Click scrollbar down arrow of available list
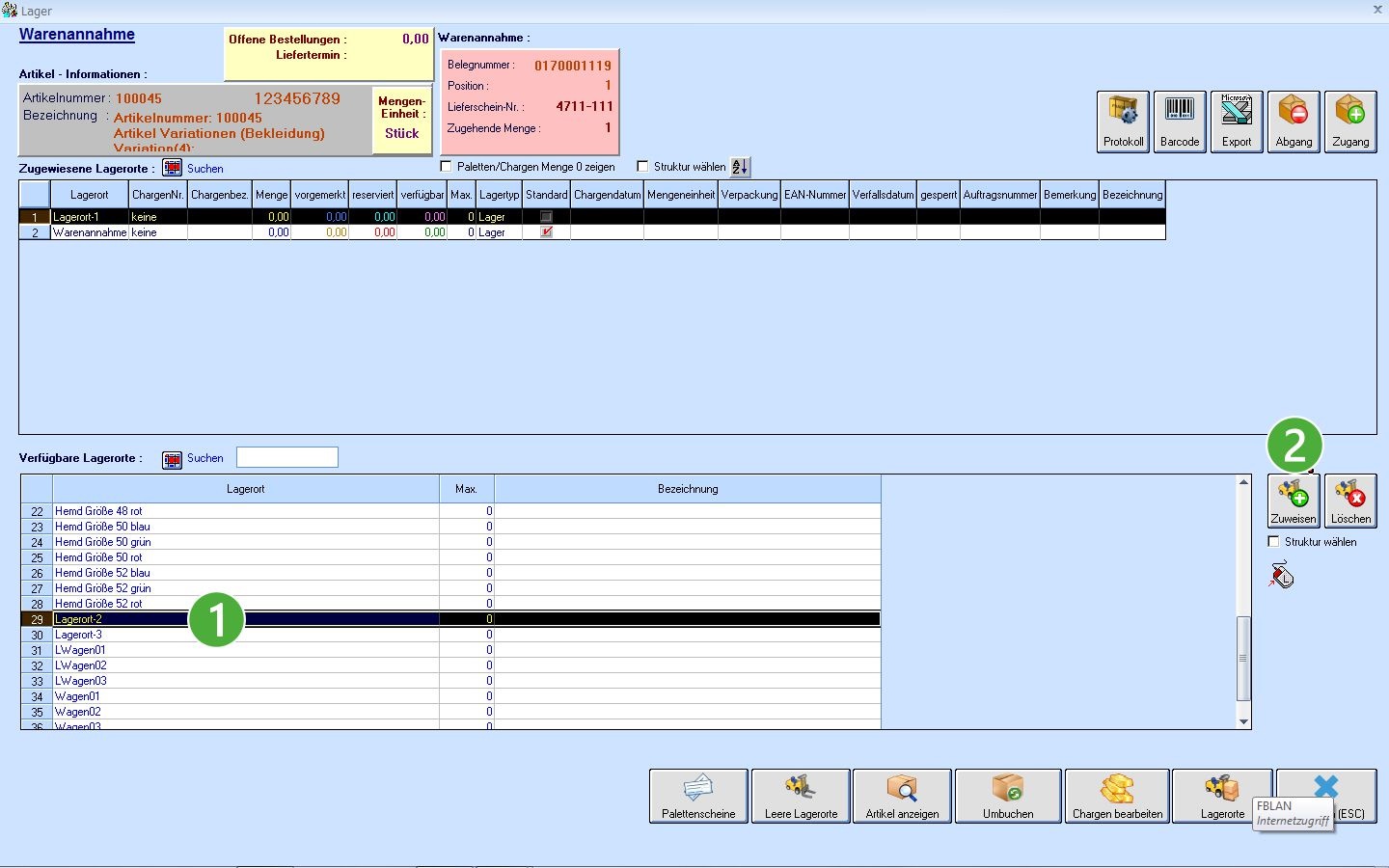The width and height of the screenshot is (1389, 868). point(1243,721)
